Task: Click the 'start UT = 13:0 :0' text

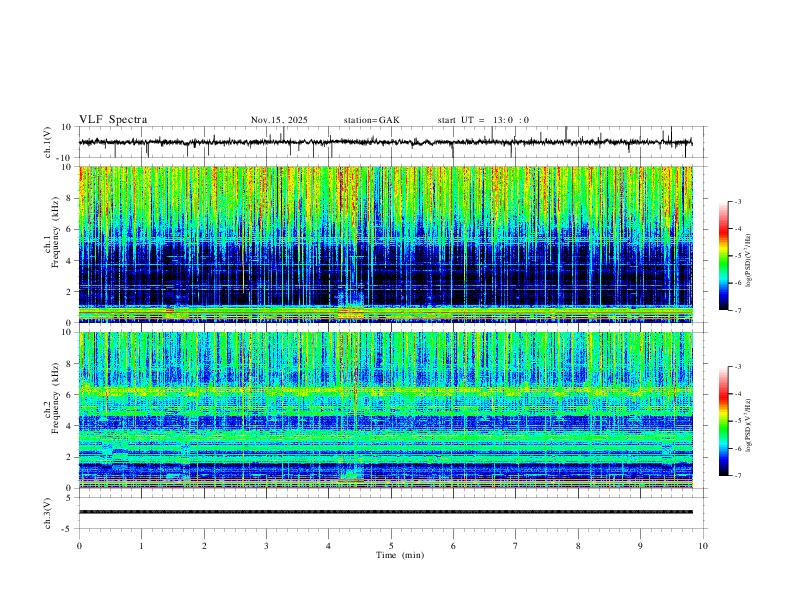Action: 483,120
